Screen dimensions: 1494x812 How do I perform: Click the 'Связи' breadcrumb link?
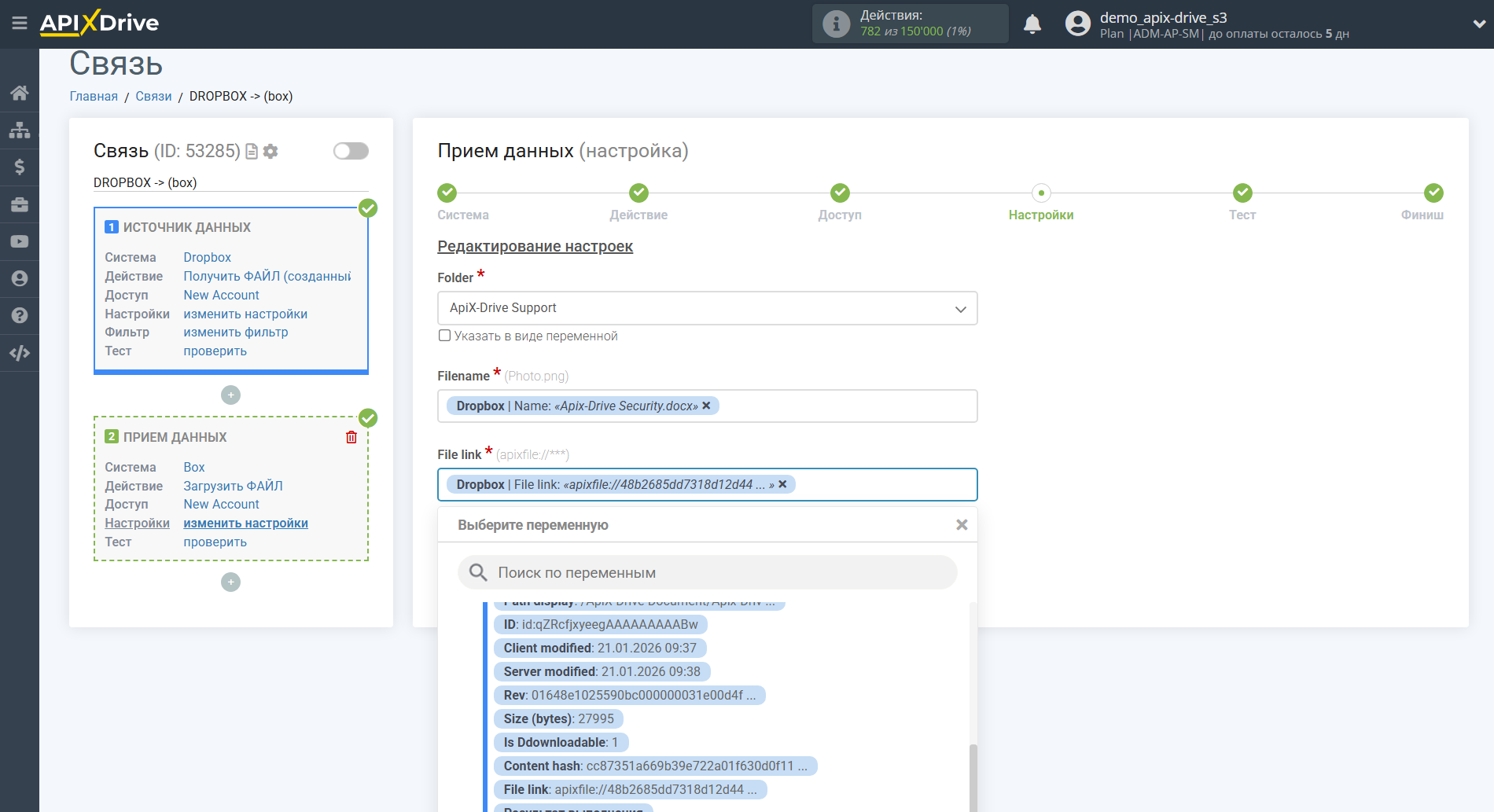point(153,96)
